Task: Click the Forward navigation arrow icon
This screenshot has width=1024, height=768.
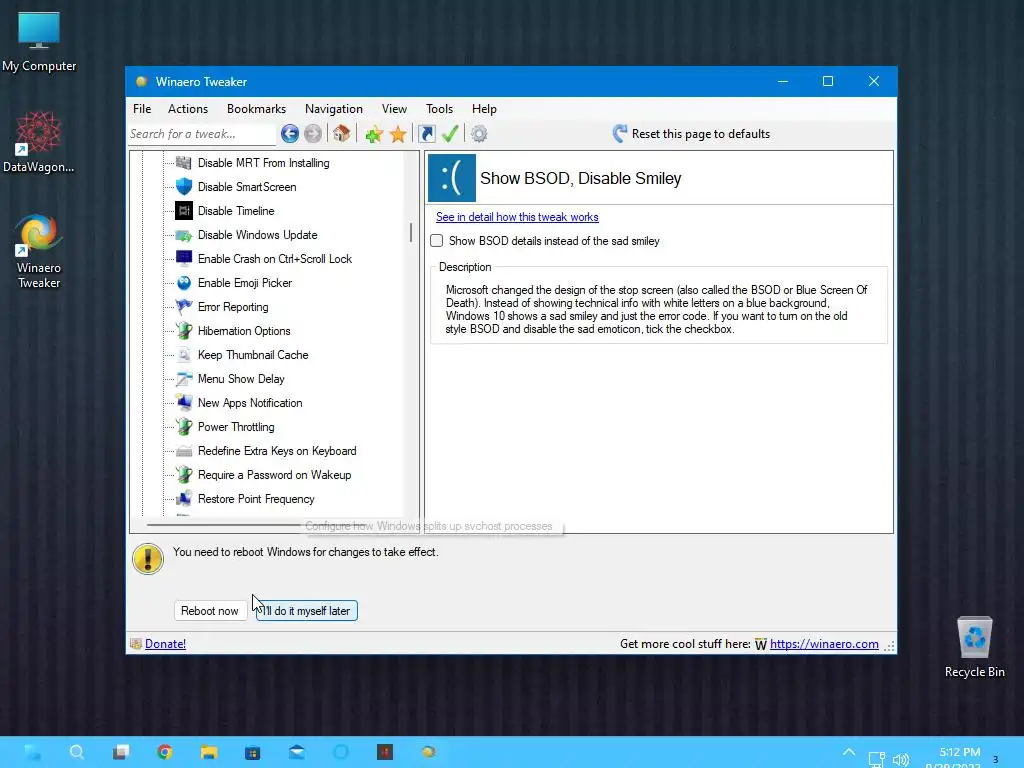Action: pos(313,134)
